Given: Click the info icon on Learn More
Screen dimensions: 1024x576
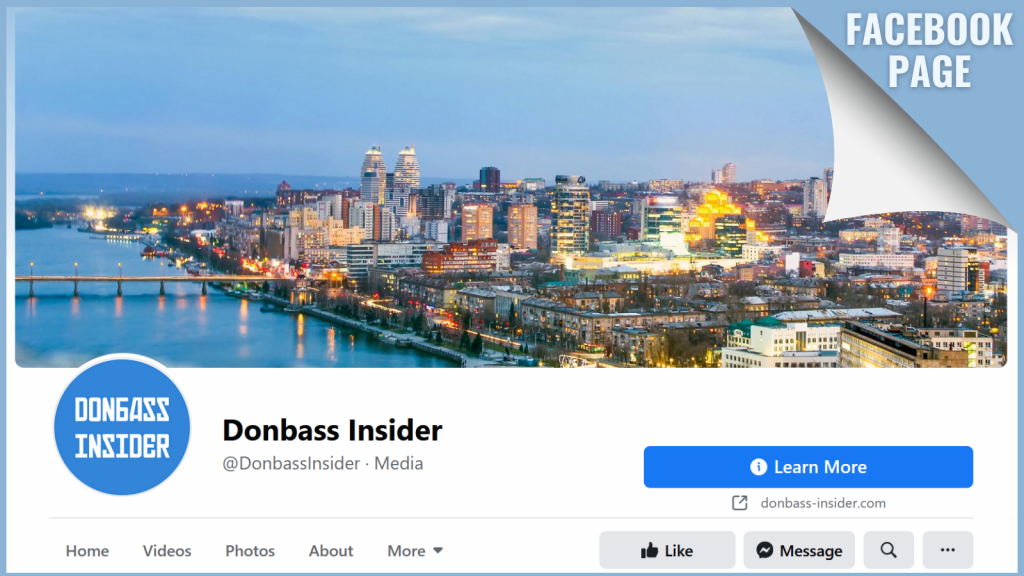Looking at the screenshot, I should [758, 467].
